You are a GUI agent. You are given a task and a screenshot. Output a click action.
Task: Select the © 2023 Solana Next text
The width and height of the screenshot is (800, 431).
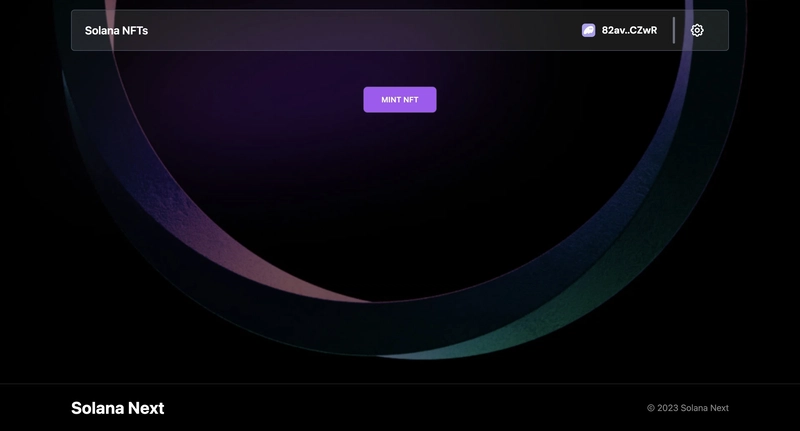coord(688,408)
